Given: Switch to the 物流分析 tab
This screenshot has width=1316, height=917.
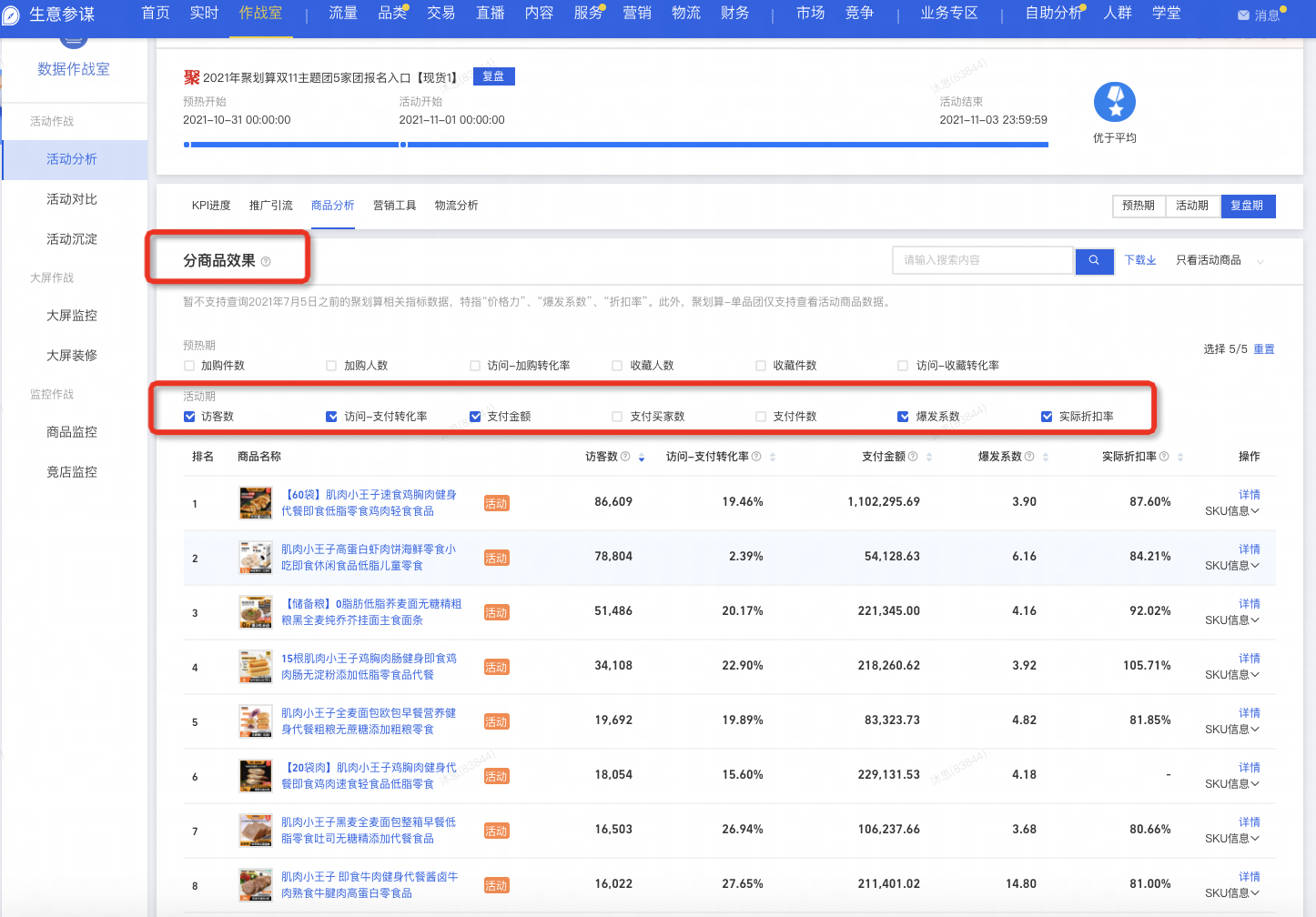Looking at the screenshot, I should coord(457,206).
